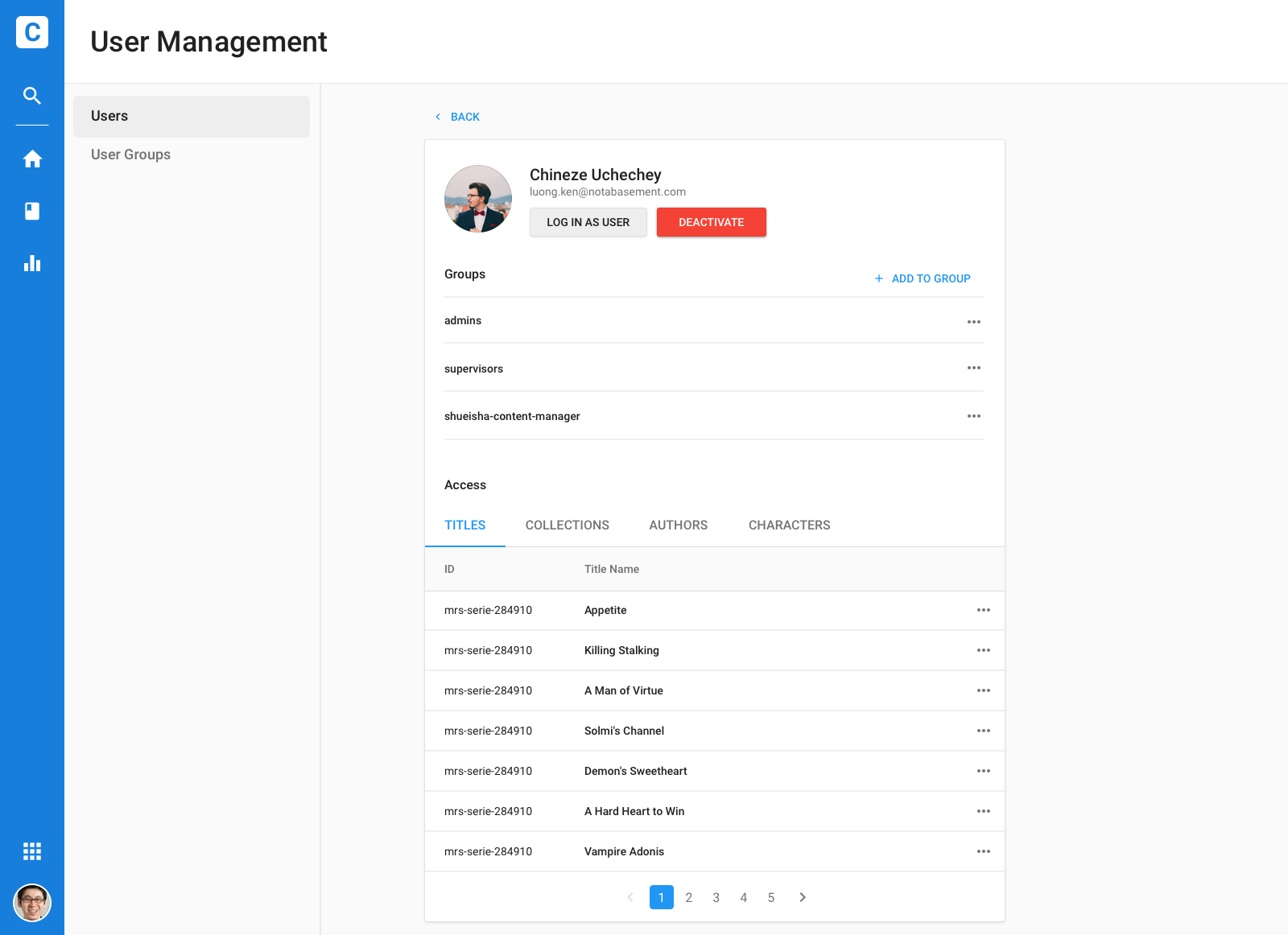Click the logged-in user avatar in sidebar
Viewport: 1288px width, 935px height.
pyautogui.click(x=32, y=903)
